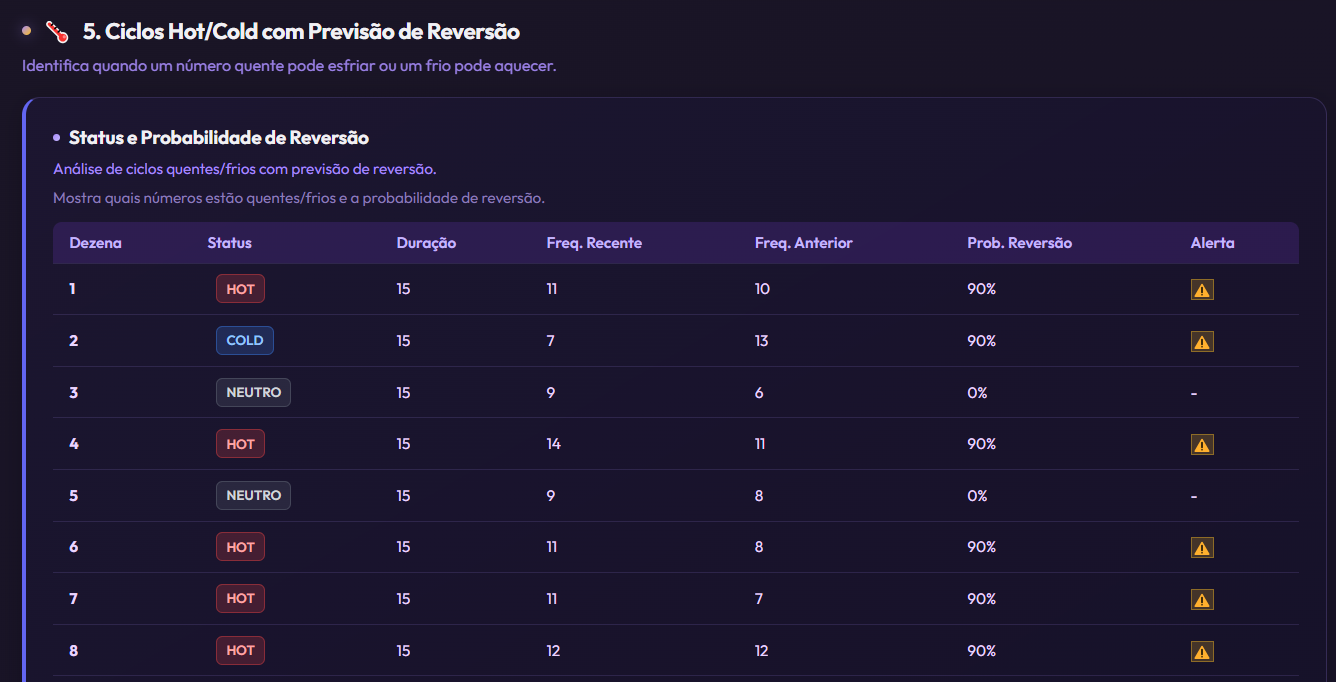The image size is (1336, 682).
Task: Click the warning alert icon for dezena 6
Action: [1201, 547]
